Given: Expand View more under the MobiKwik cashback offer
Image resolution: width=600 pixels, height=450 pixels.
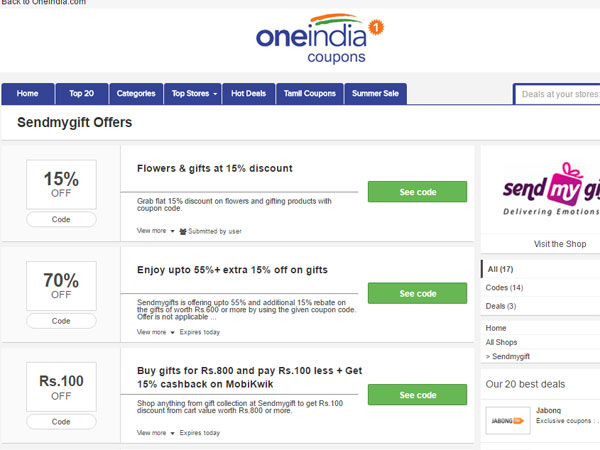Looking at the screenshot, I should tap(155, 433).
